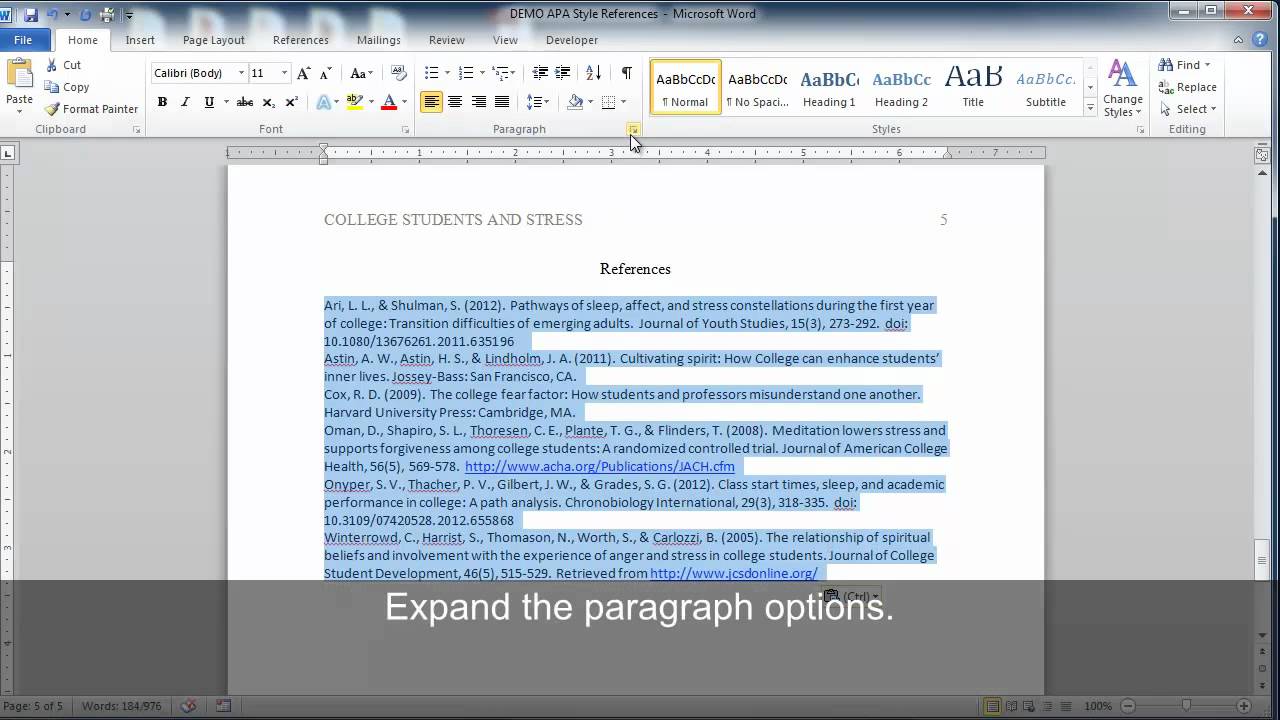
Task: Expand the Font dialog launcher
Action: (x=405, y=130)
